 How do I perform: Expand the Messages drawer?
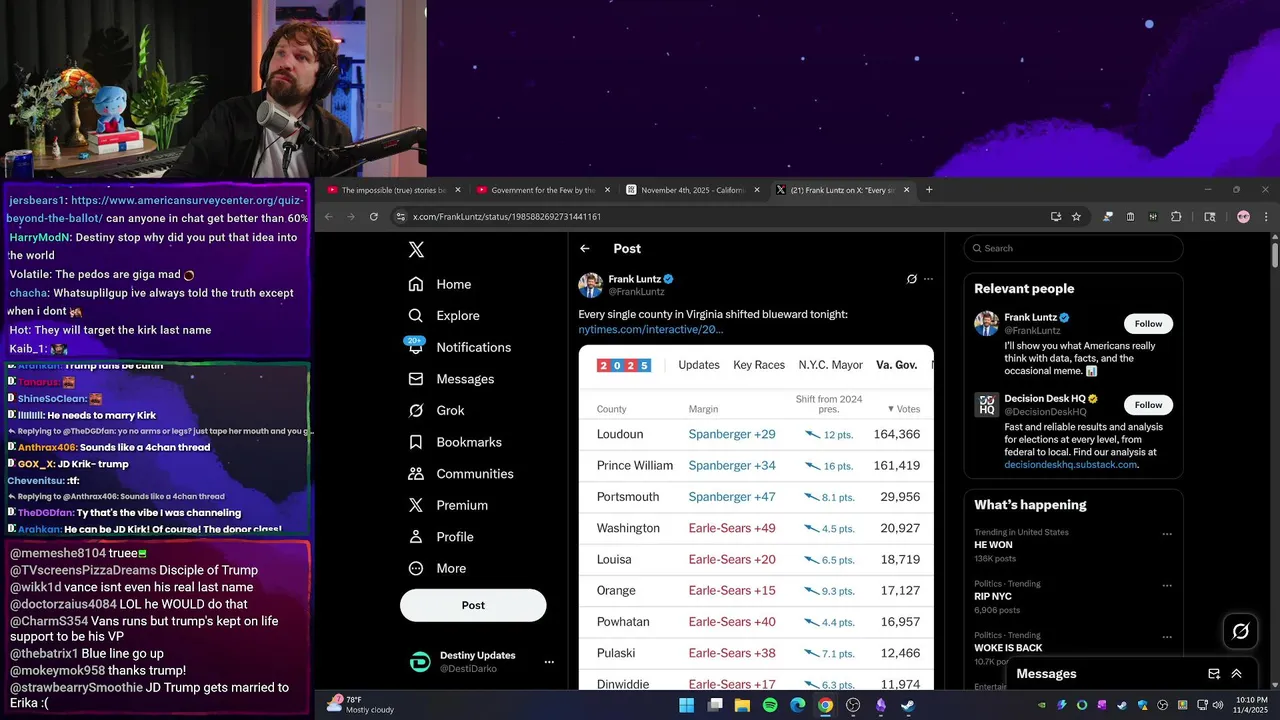coord(1237,674)
